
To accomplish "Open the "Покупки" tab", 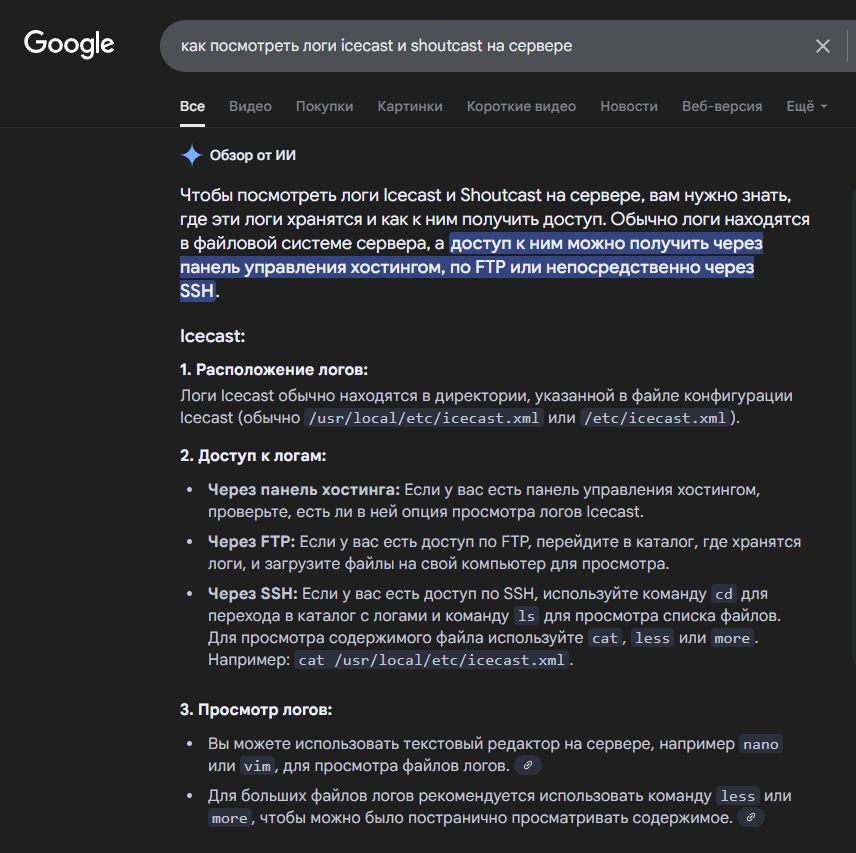I will pyautogui.click(x=324, y=106).
